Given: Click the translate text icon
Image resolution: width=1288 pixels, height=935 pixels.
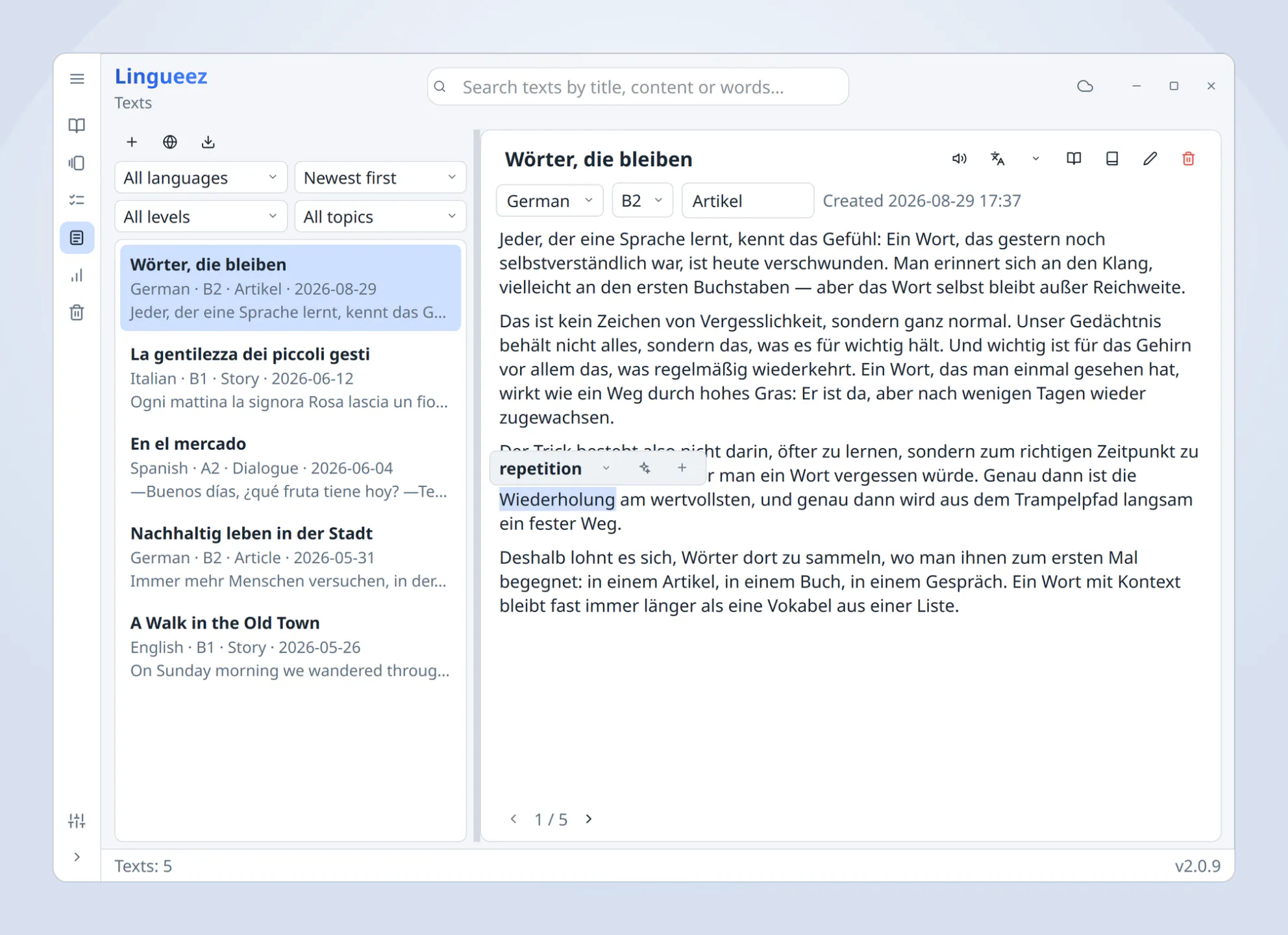Looking at the screenshot, I should tap(998, 159).
